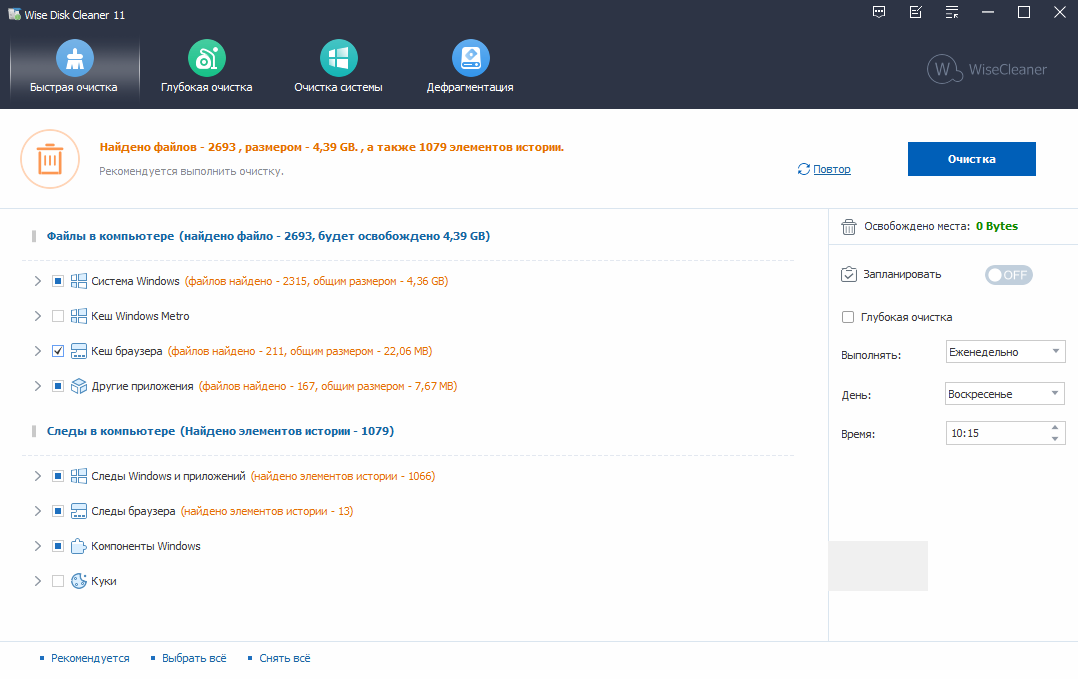Select the Файлы в компьютере section header

pos(268,236)
